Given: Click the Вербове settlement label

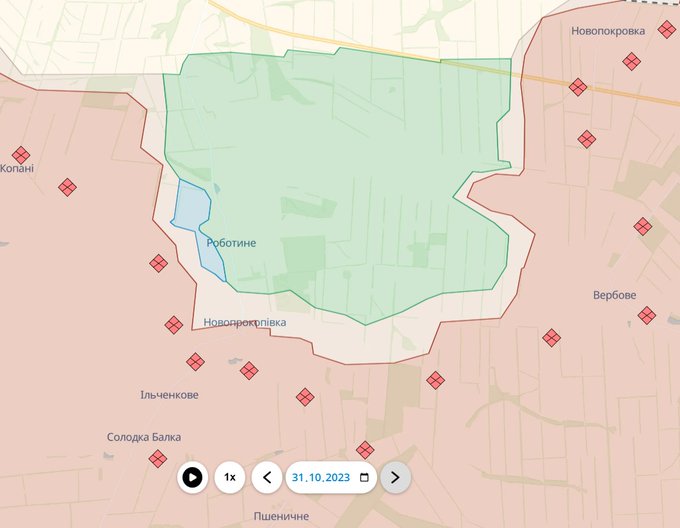Looking at the screenshot, I should (615, 295).
